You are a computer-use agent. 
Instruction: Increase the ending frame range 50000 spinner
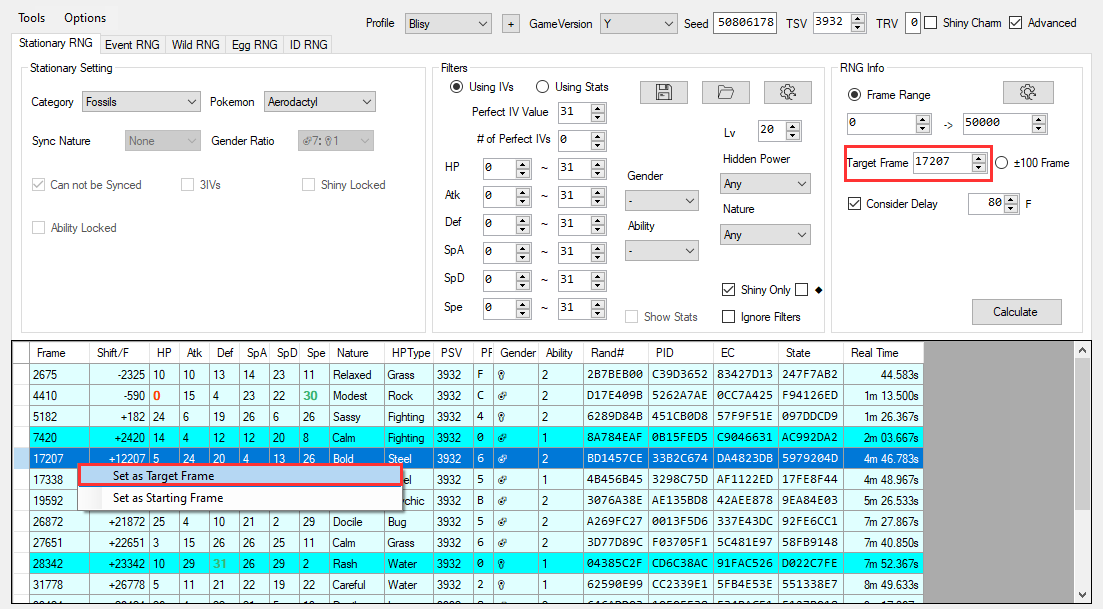(x=1038, y=119)
